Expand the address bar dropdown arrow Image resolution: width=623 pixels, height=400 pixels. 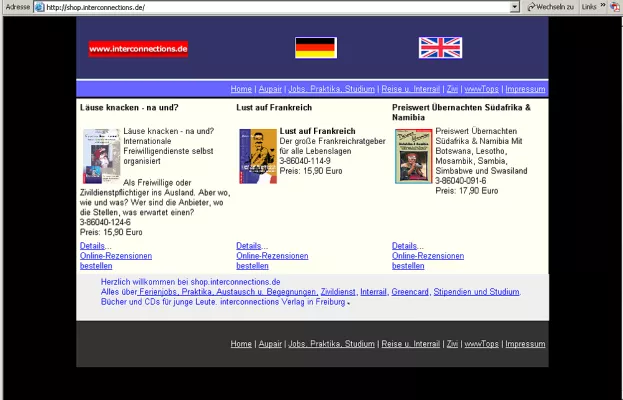[514, 7]
